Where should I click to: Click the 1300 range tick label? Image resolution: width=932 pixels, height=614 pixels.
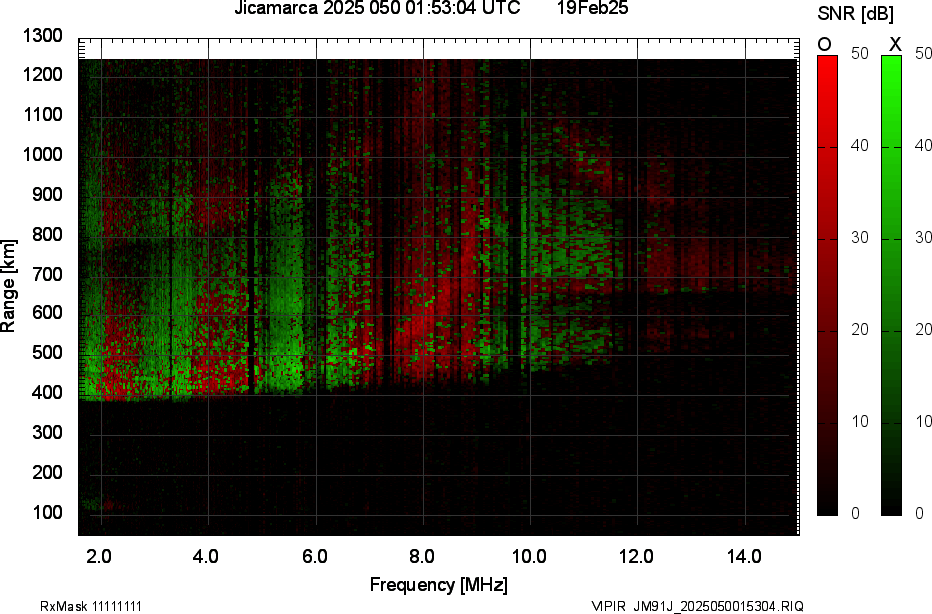43,36
